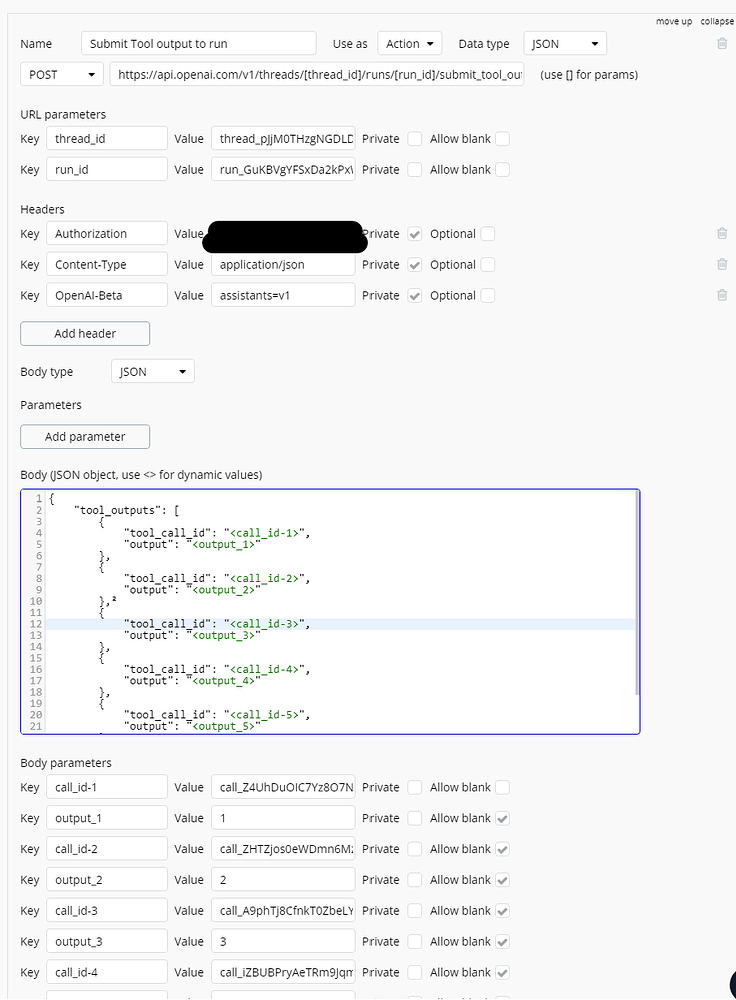Image resolution: width=736 pixels, height=1000 pixels.
Task: Toggle Private for run_id parameter
Action: pyautogui.click(x=415, y=170)
